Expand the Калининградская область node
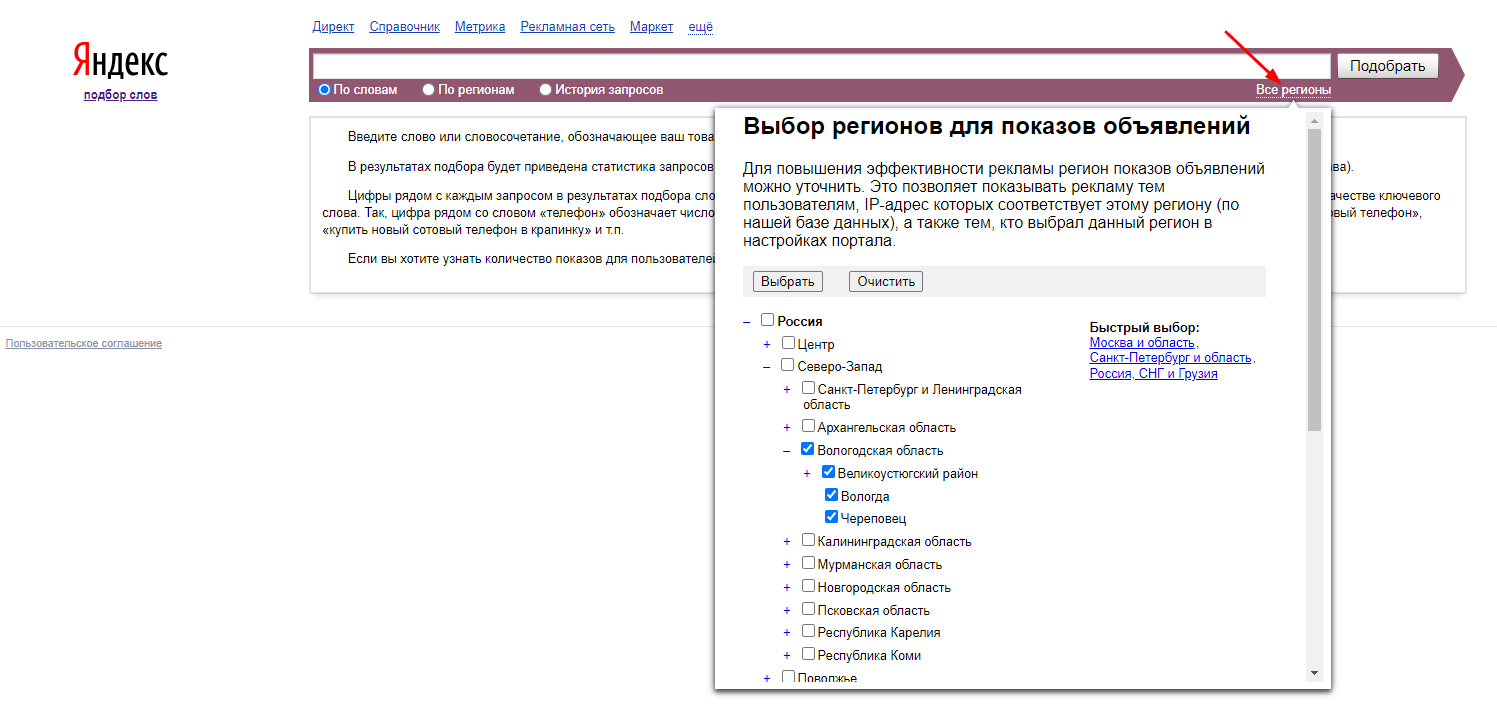Viewport: 1497px width, 718px height. pyautogui.click(x=787, y=542)
